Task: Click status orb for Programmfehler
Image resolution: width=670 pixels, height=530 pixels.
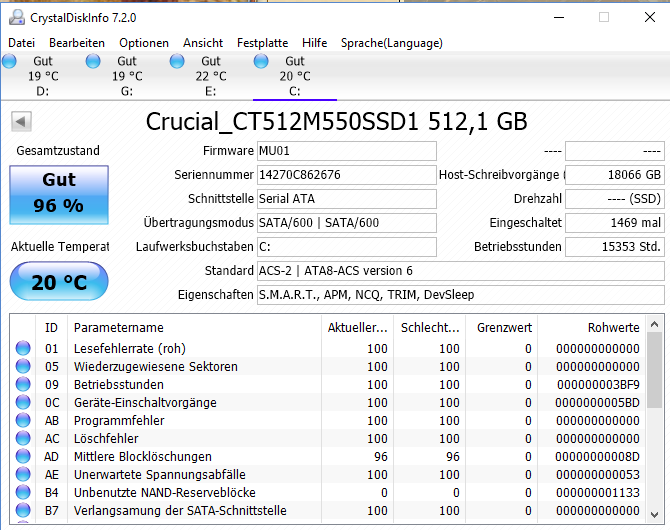Action: click(23, 420)
